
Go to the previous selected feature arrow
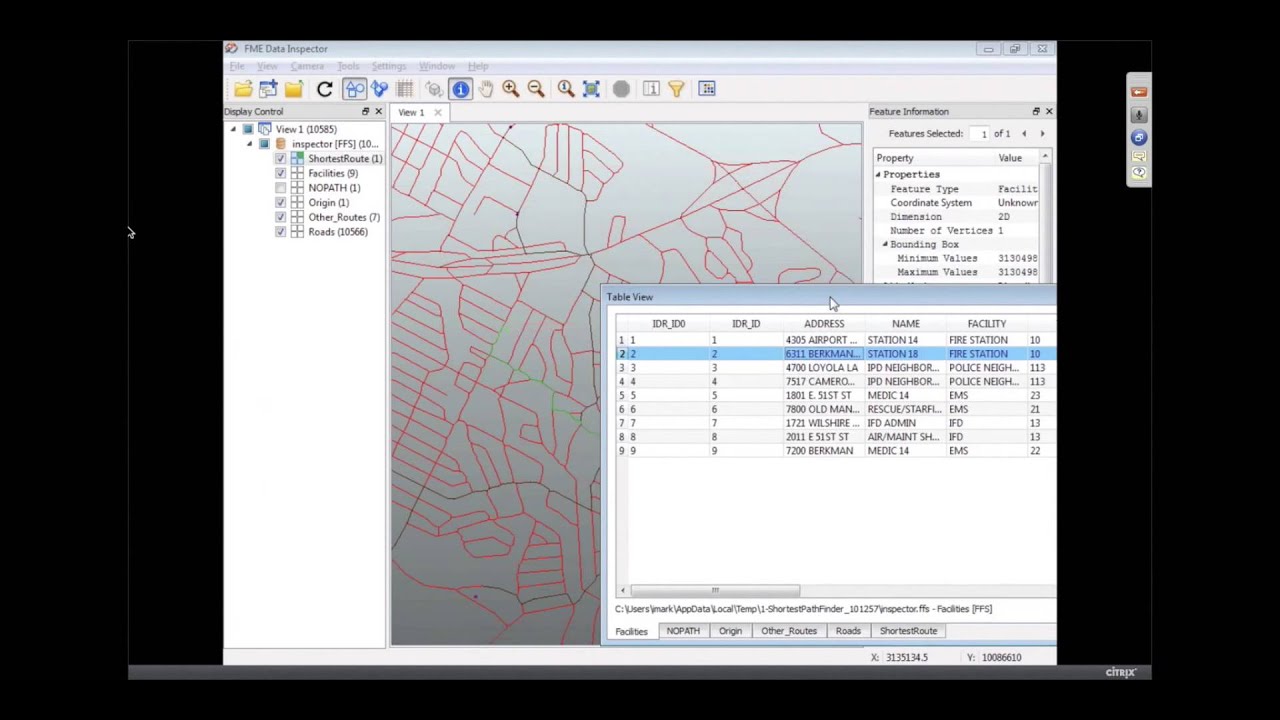(1024, 133)
